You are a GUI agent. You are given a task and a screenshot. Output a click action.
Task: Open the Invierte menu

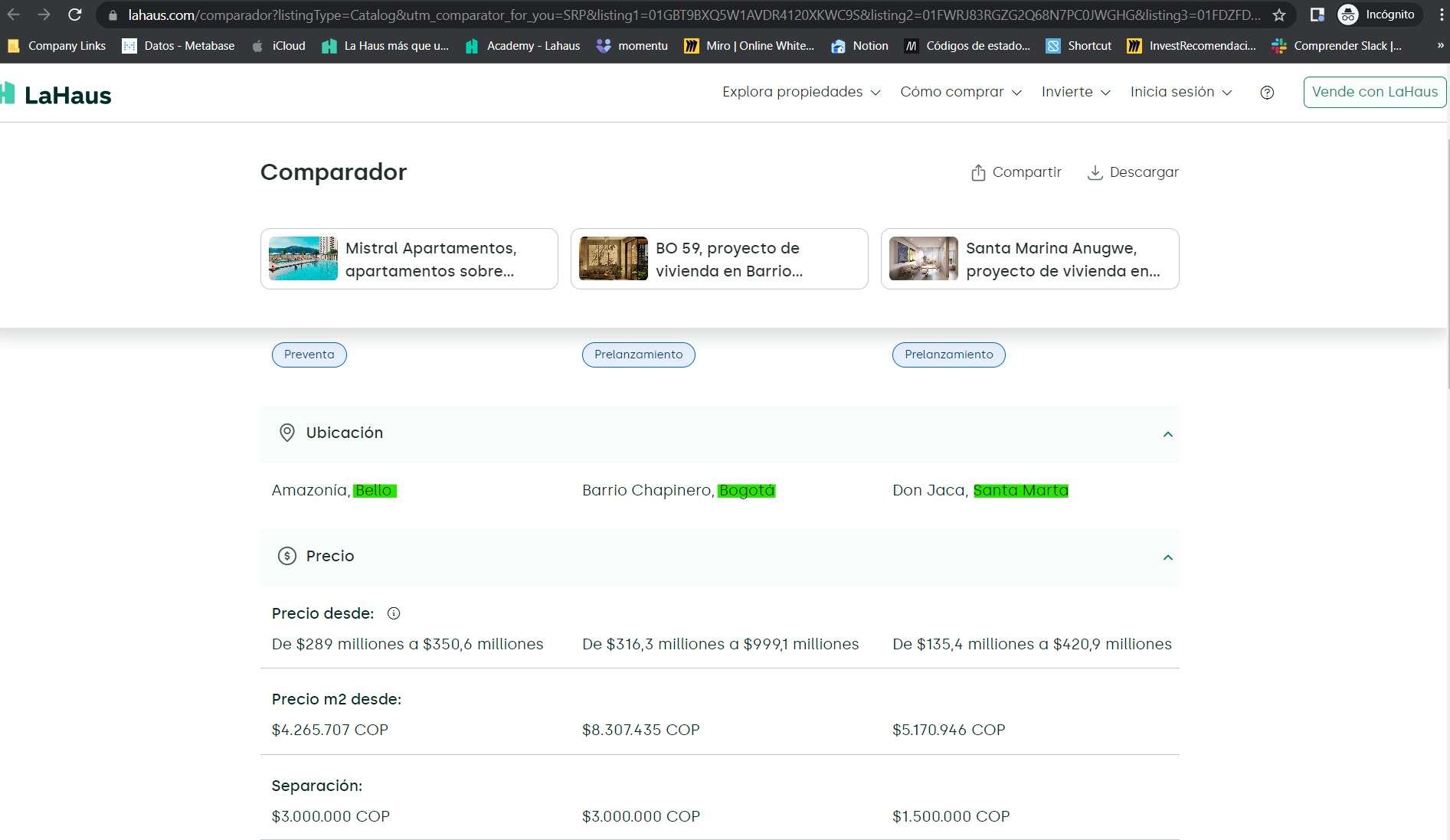pos(1075,92)
